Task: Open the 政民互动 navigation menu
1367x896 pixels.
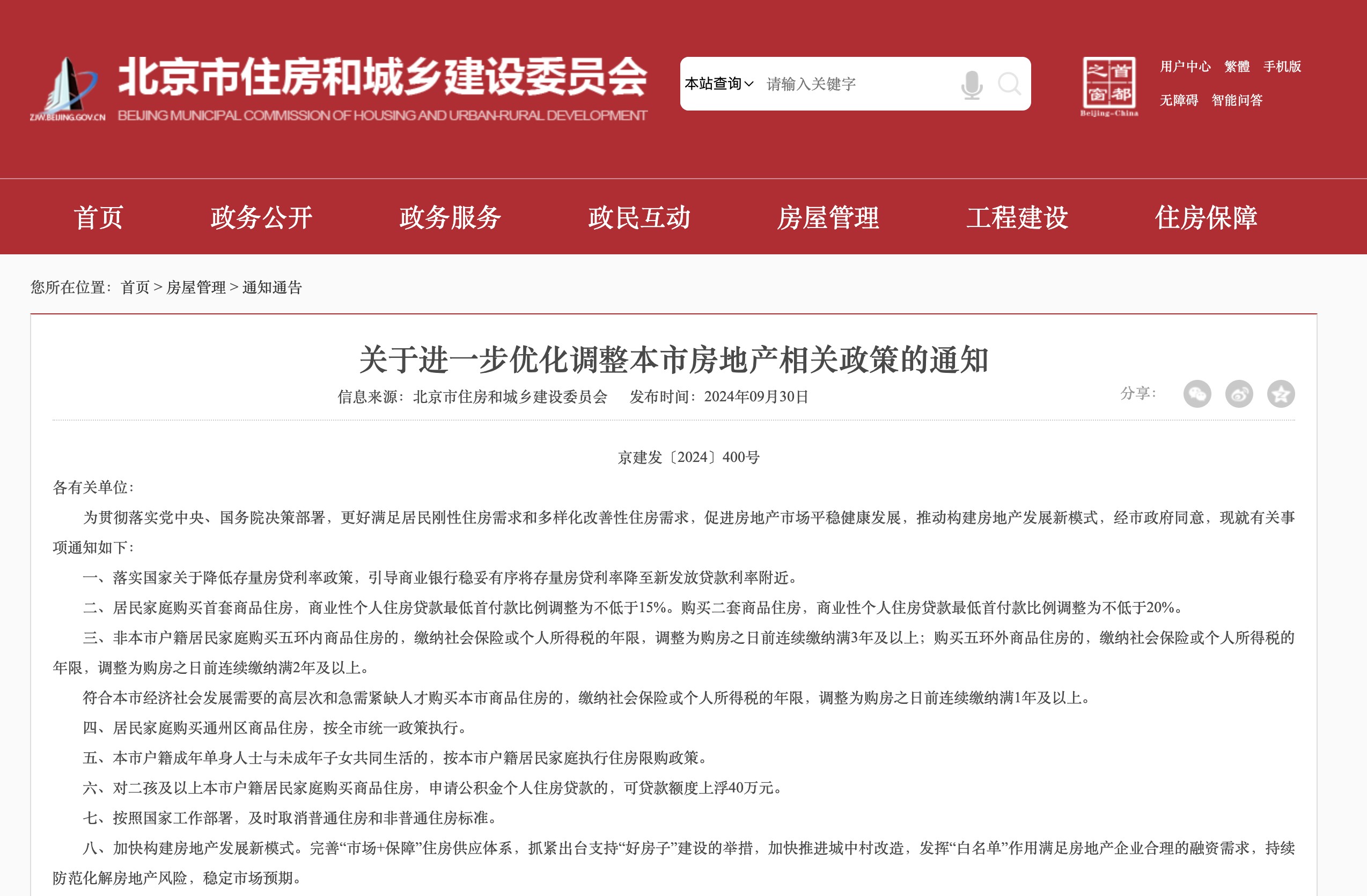Action: [640, 218]
